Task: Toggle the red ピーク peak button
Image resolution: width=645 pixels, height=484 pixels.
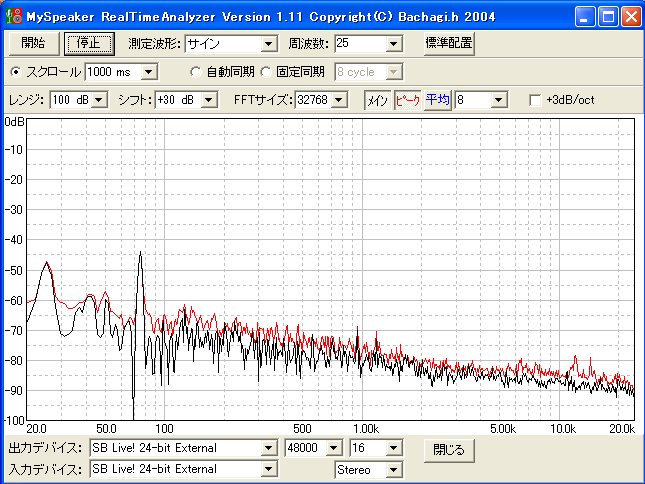Action: coord(408,100)
